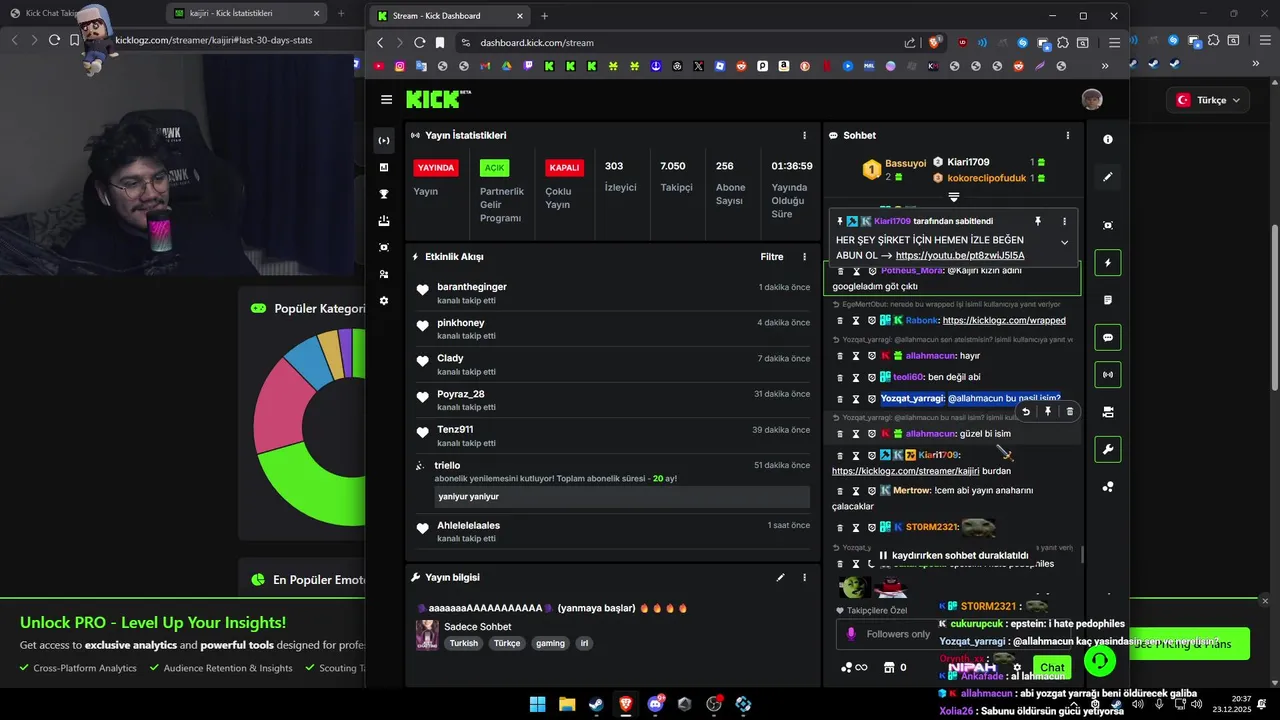
Task: Open new tab in Kick Dashboard window
Action: click(x=545, y=16)
